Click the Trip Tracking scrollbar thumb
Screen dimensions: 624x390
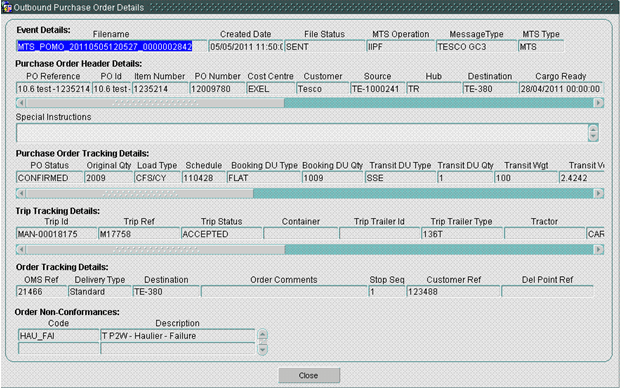tap(156, 250)
